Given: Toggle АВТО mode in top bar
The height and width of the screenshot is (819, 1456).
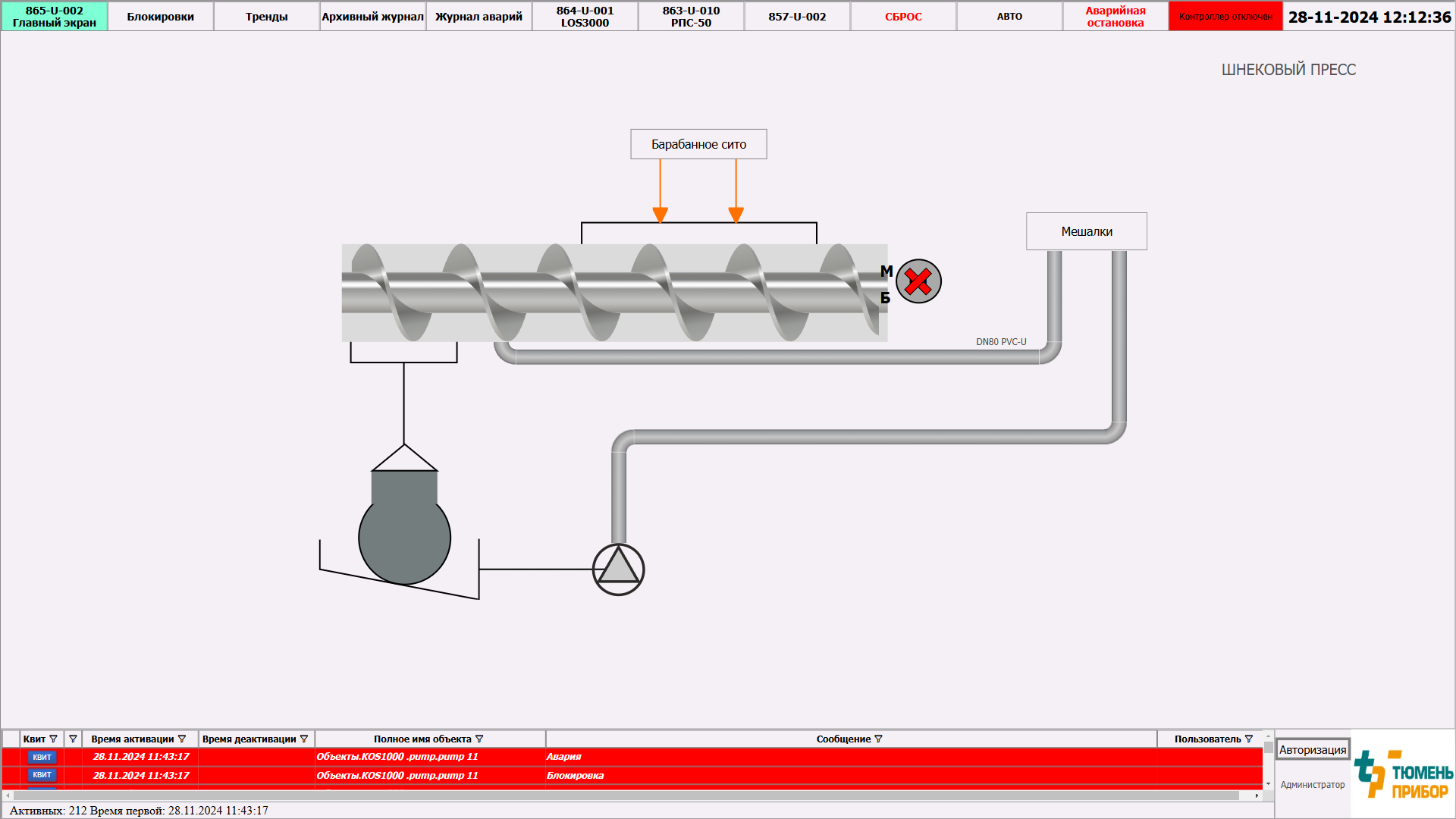Looking at the screenshot, I should pyautogui.click(x=1009, y=16).
